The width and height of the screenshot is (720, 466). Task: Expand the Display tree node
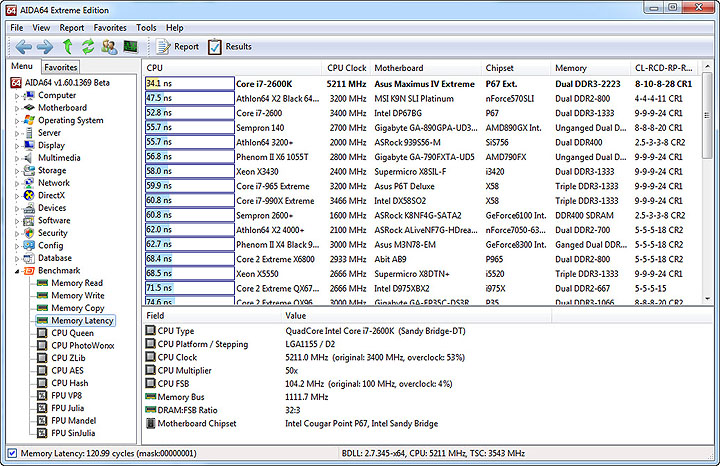[x=17, y=146]
